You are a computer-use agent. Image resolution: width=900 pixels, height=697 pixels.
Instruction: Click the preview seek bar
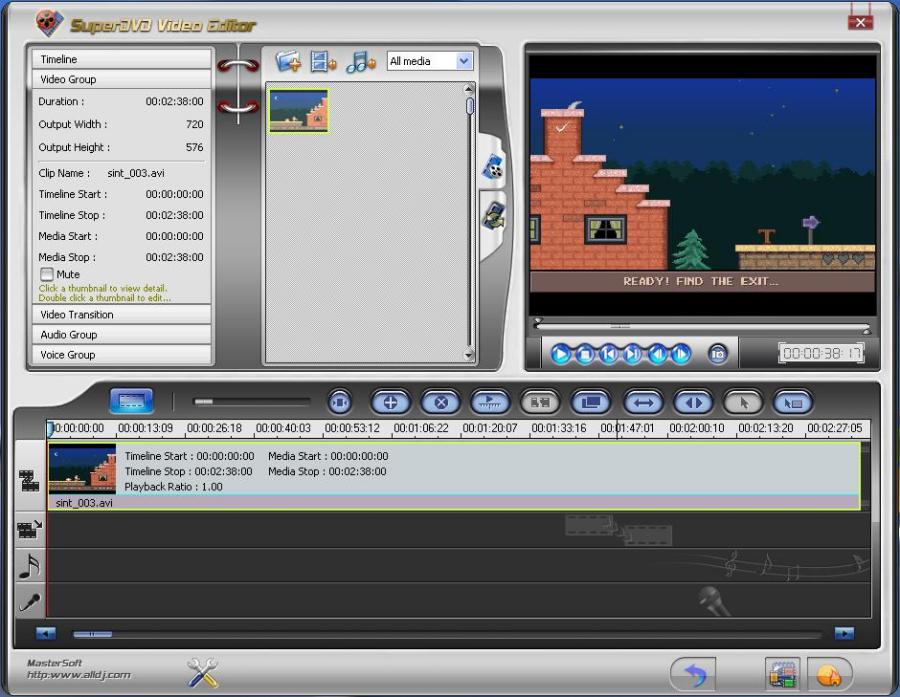(703, 327)
